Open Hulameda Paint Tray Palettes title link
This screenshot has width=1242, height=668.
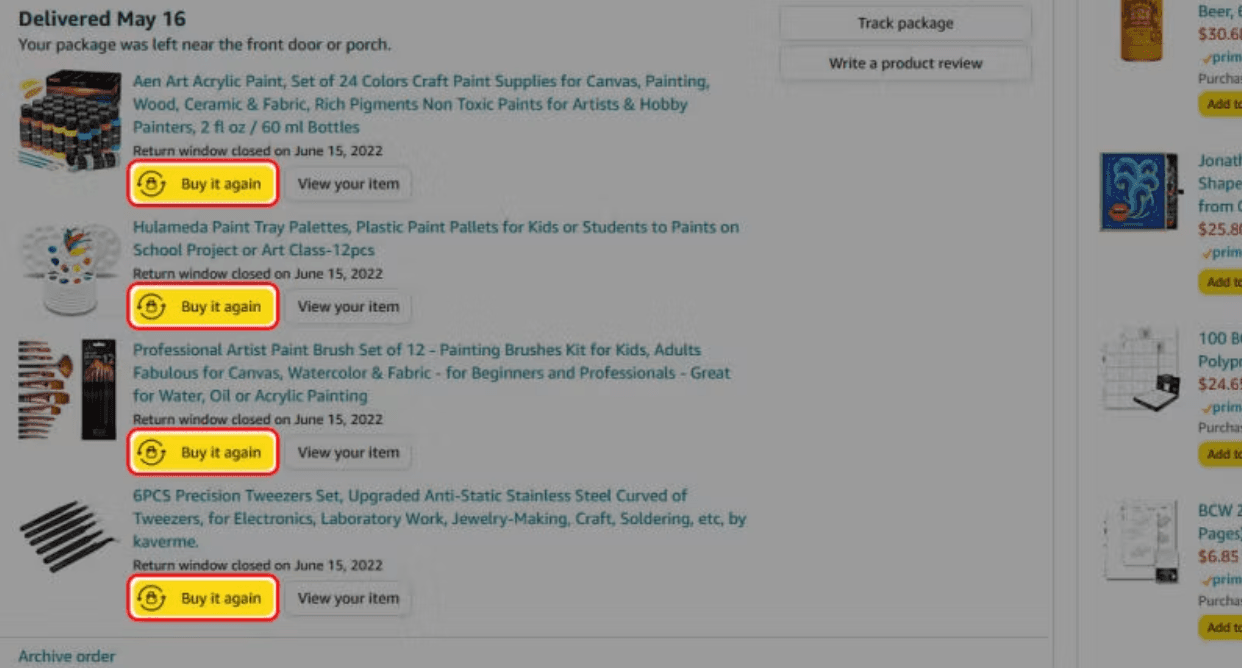436,238
